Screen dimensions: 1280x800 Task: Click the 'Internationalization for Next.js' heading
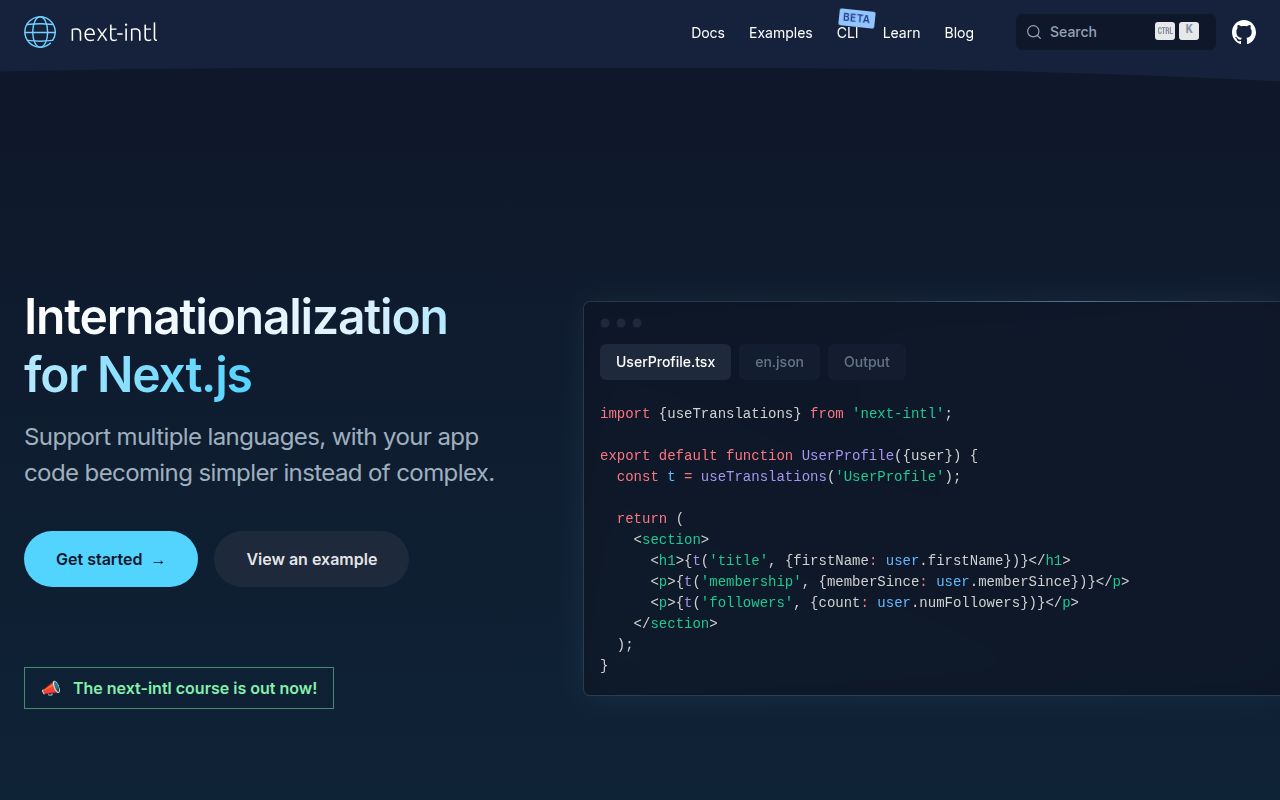tap(236, 346)
